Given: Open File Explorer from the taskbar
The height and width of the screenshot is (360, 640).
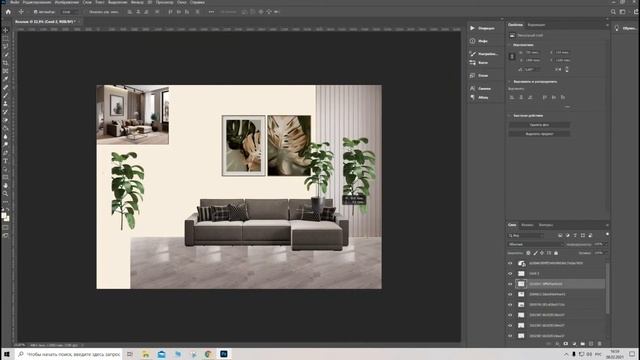Looking at the screenshot, I should tap(146, 354).
